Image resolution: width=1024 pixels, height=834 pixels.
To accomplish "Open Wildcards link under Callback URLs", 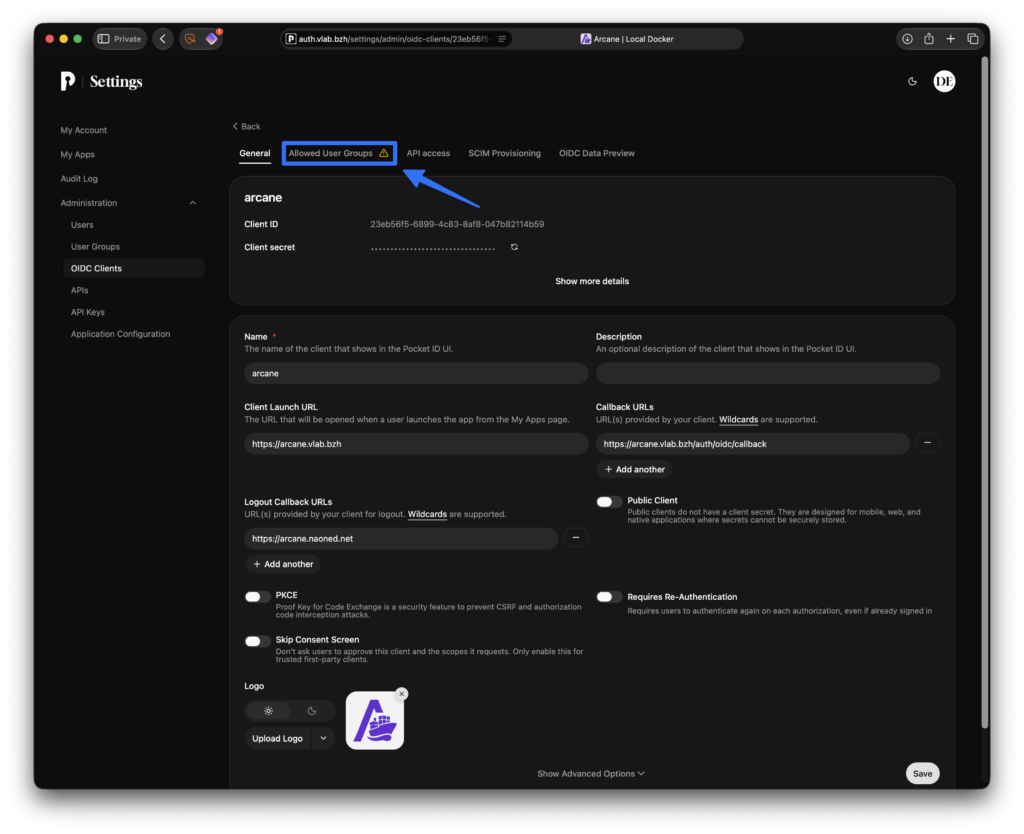I will [739, 419].
